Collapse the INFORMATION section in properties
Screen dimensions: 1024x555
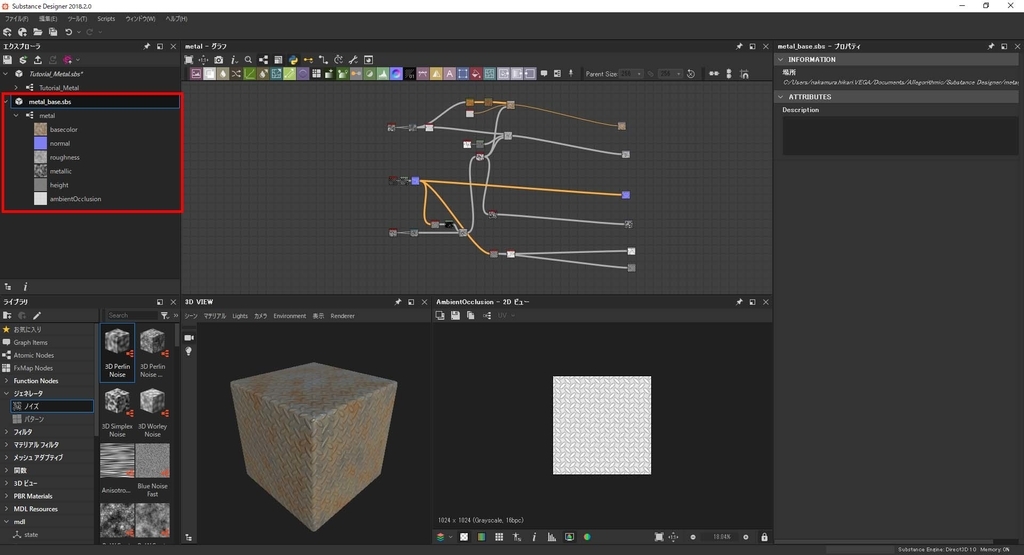781,59
